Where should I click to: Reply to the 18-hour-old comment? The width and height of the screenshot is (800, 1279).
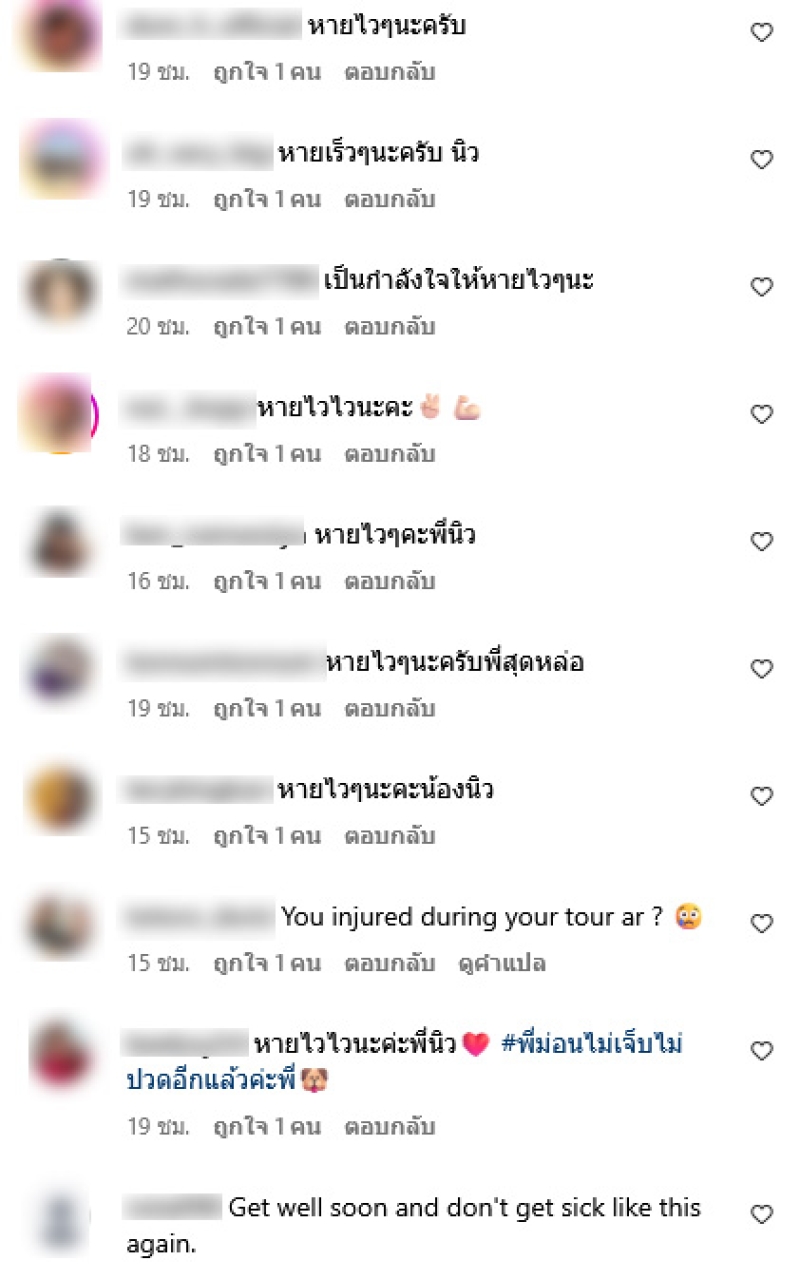tap(390, 454)
